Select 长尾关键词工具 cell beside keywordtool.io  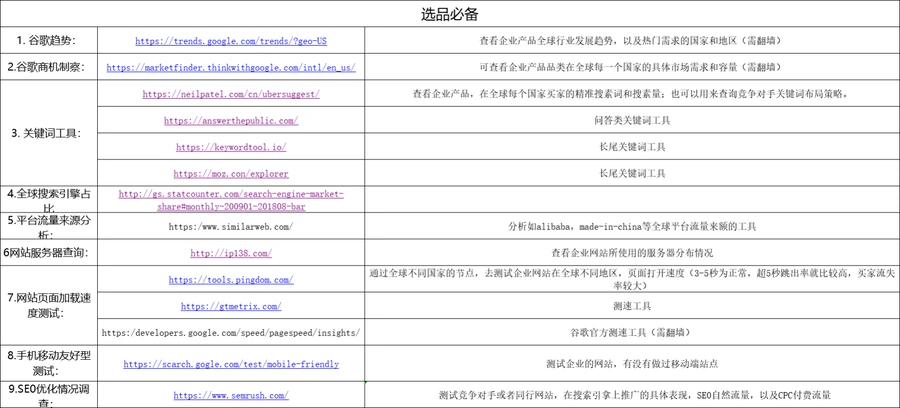point(632,147)
